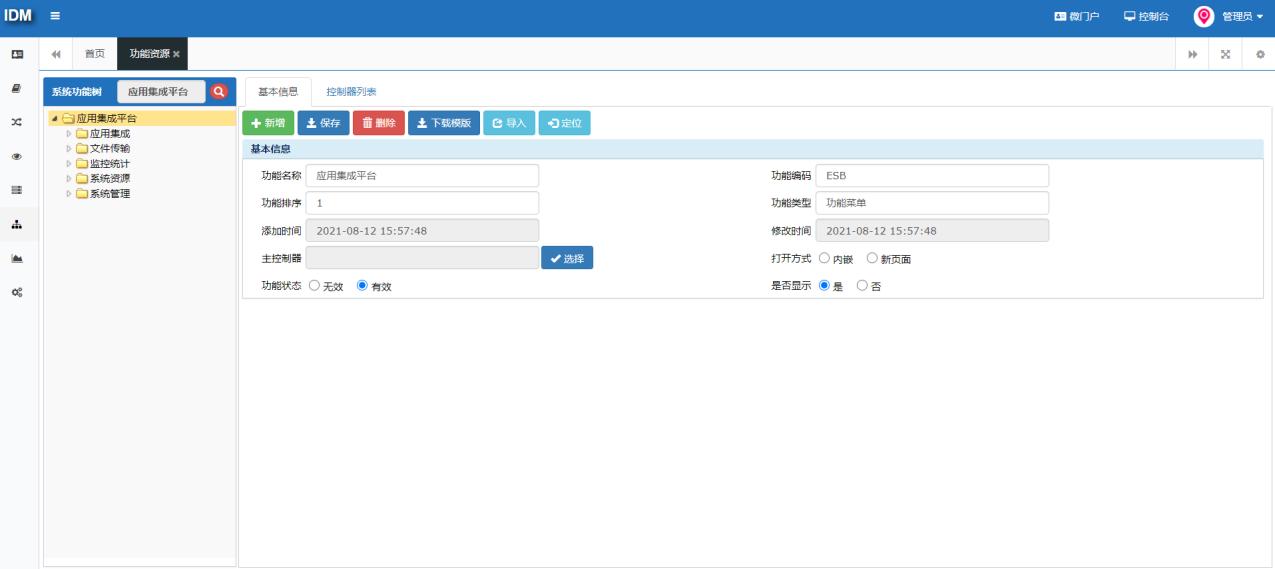Expand the 文件传输 tree node arrow
The width and height of the screenshot is (1275, 569).
(68, 148)
